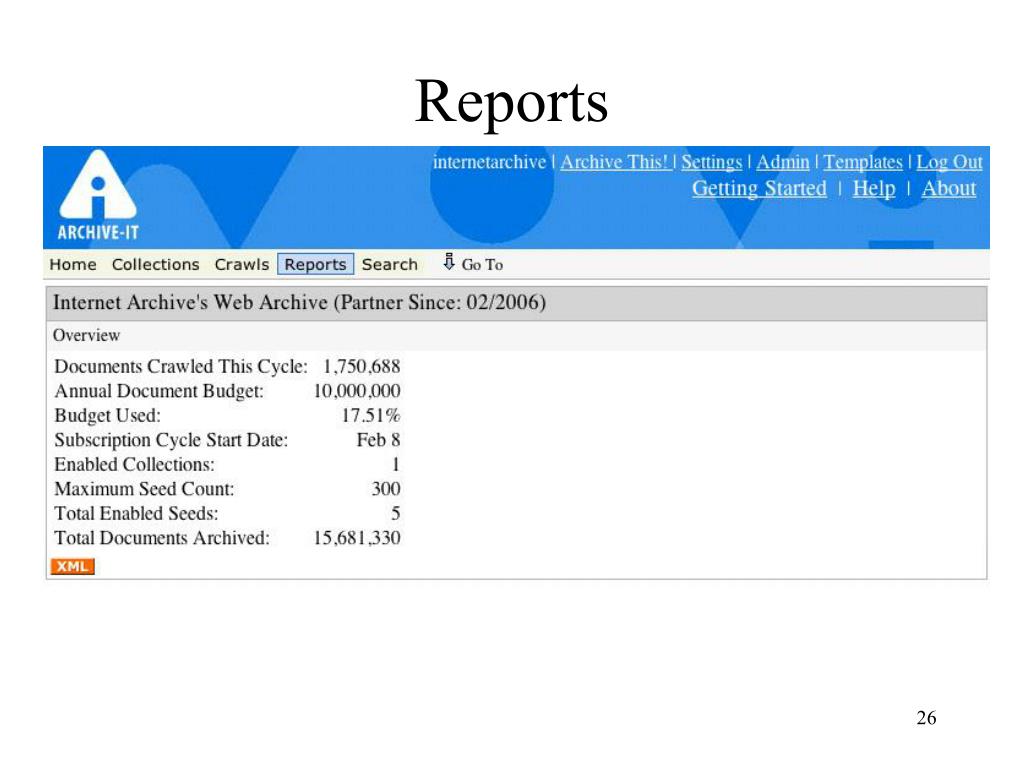Click the Archive-It logo
This screenshot has width=1024, height=768.
[x=98, y=196]
